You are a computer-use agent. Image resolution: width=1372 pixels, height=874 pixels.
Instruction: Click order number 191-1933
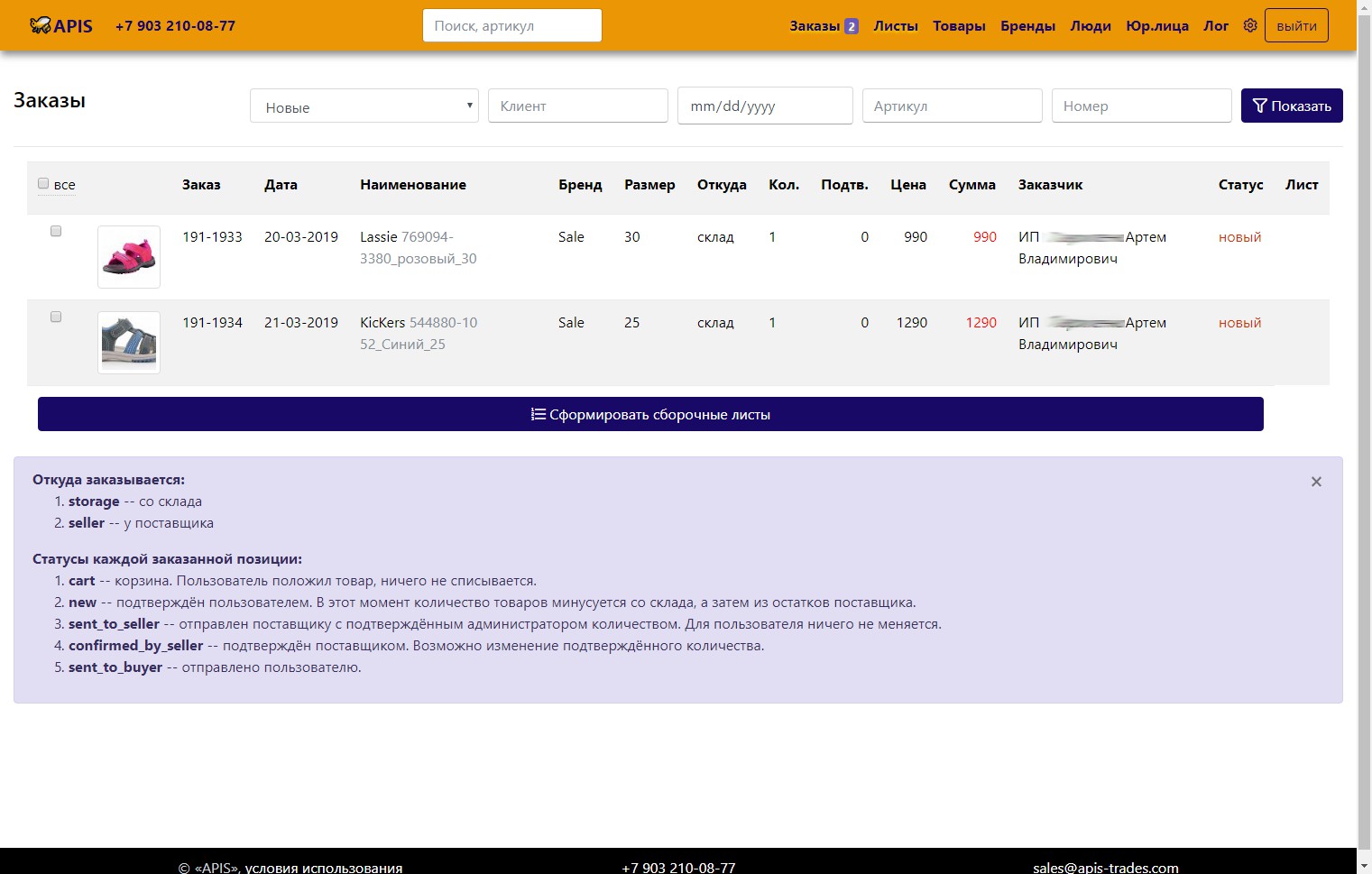[x=212, y=237]
